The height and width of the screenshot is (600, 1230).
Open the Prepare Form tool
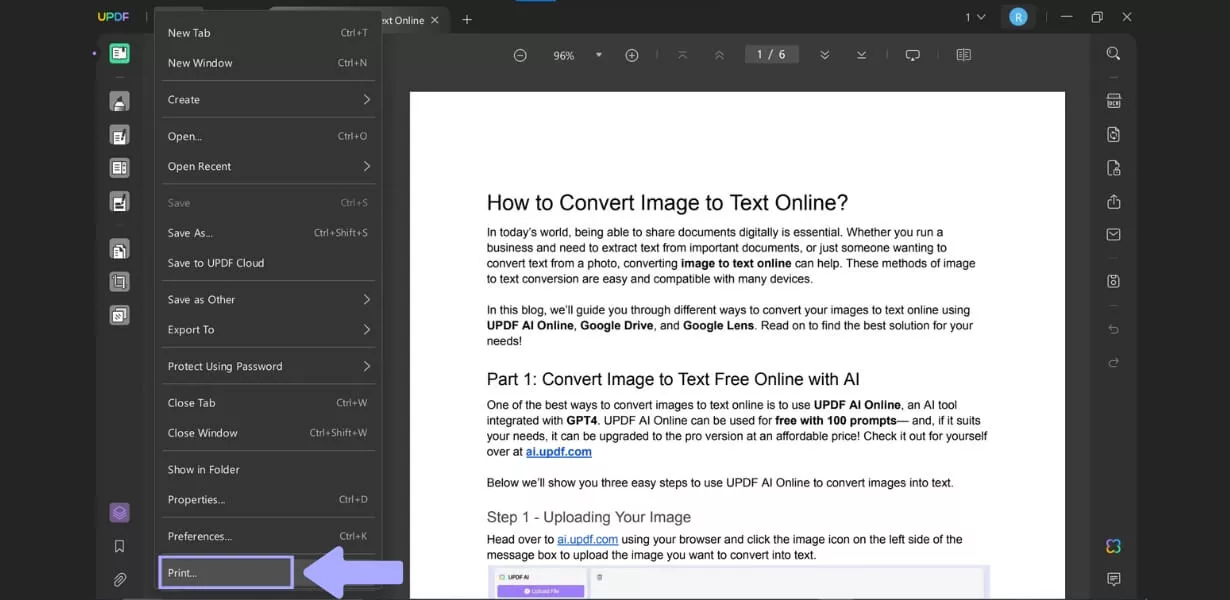point(120,168)
